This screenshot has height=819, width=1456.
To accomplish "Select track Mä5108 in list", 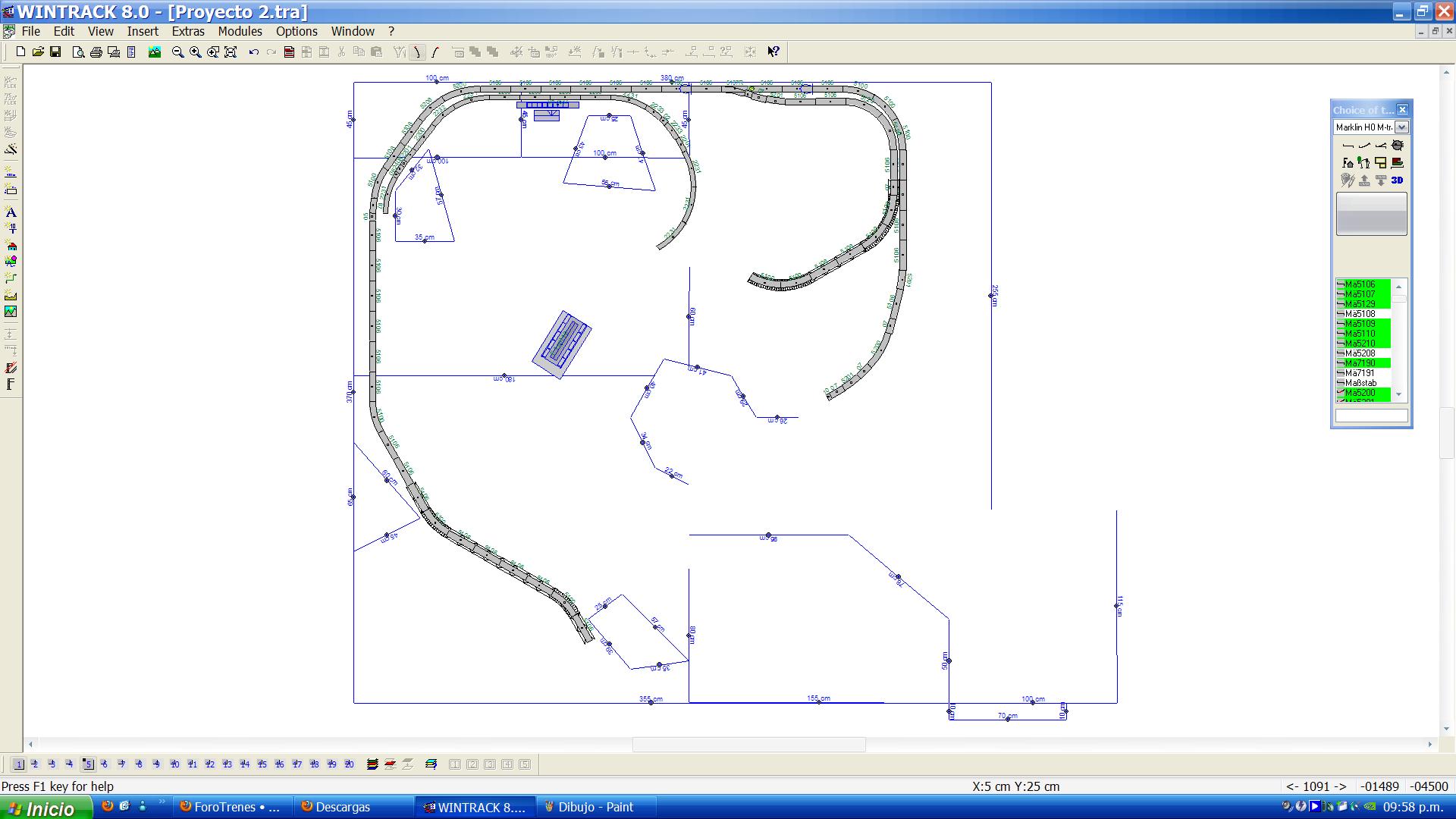I will 1363,314.
